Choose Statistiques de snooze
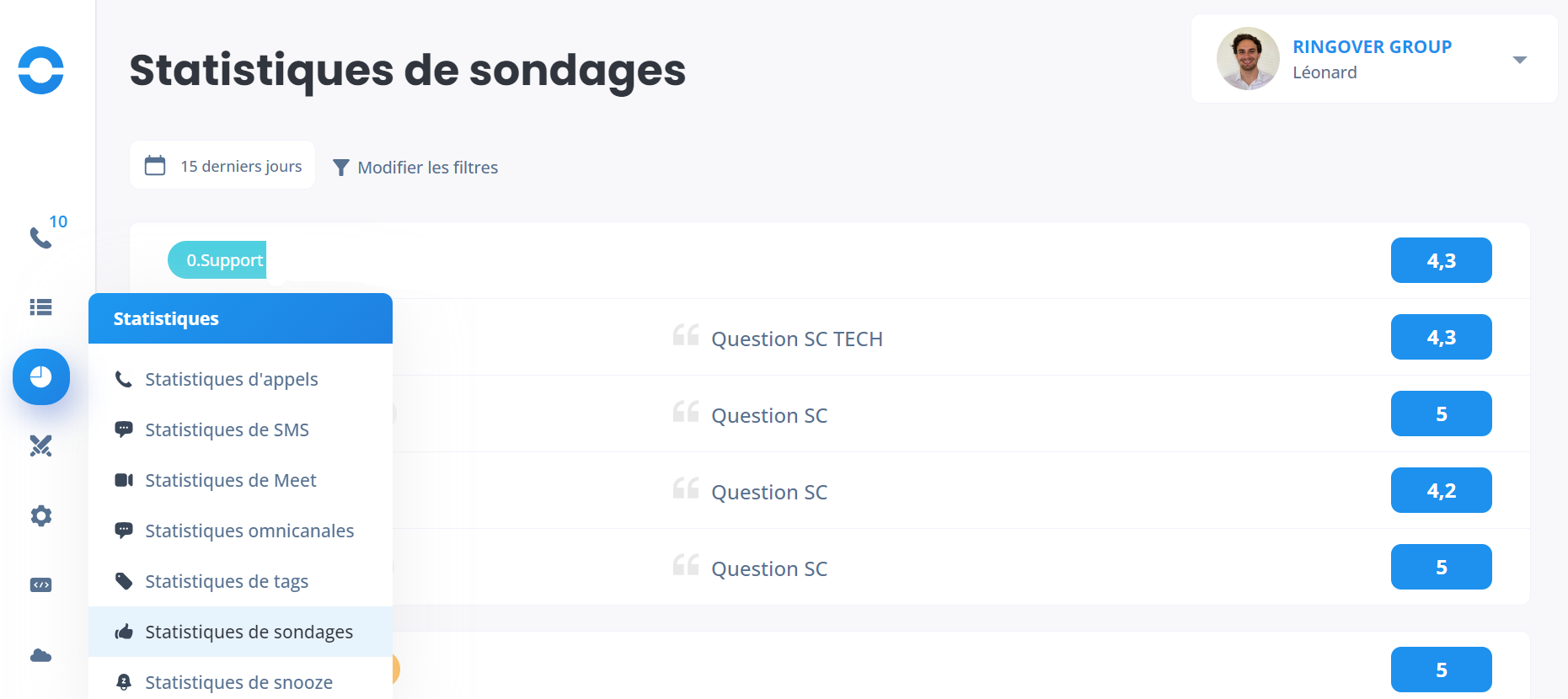The image size is (1568, 699). point(240,680)
